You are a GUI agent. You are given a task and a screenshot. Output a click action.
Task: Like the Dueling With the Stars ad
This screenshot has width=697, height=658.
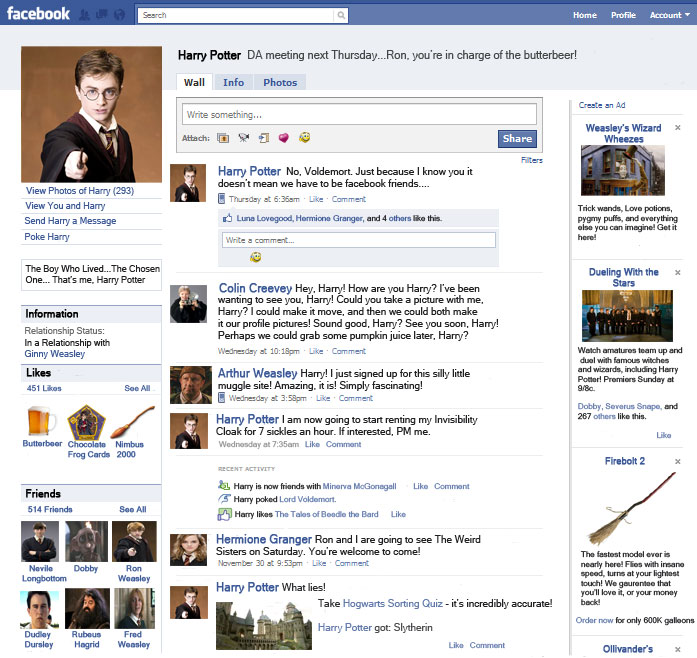[x=664, y=435]
